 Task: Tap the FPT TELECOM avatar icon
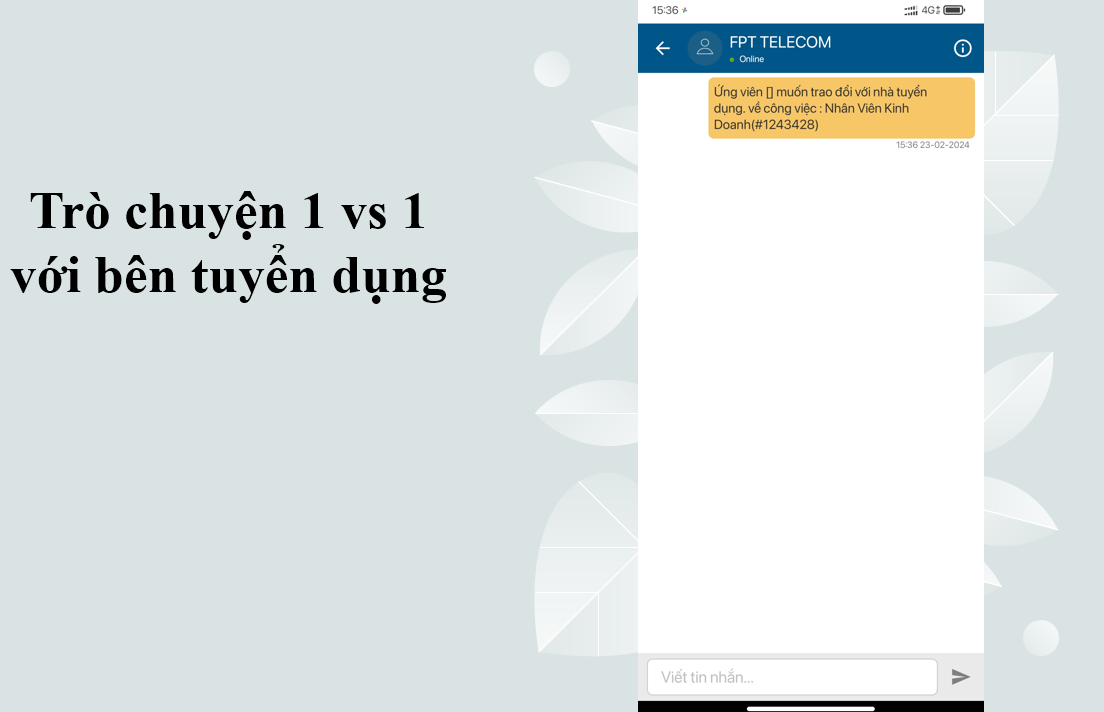(x=704, y=48)
